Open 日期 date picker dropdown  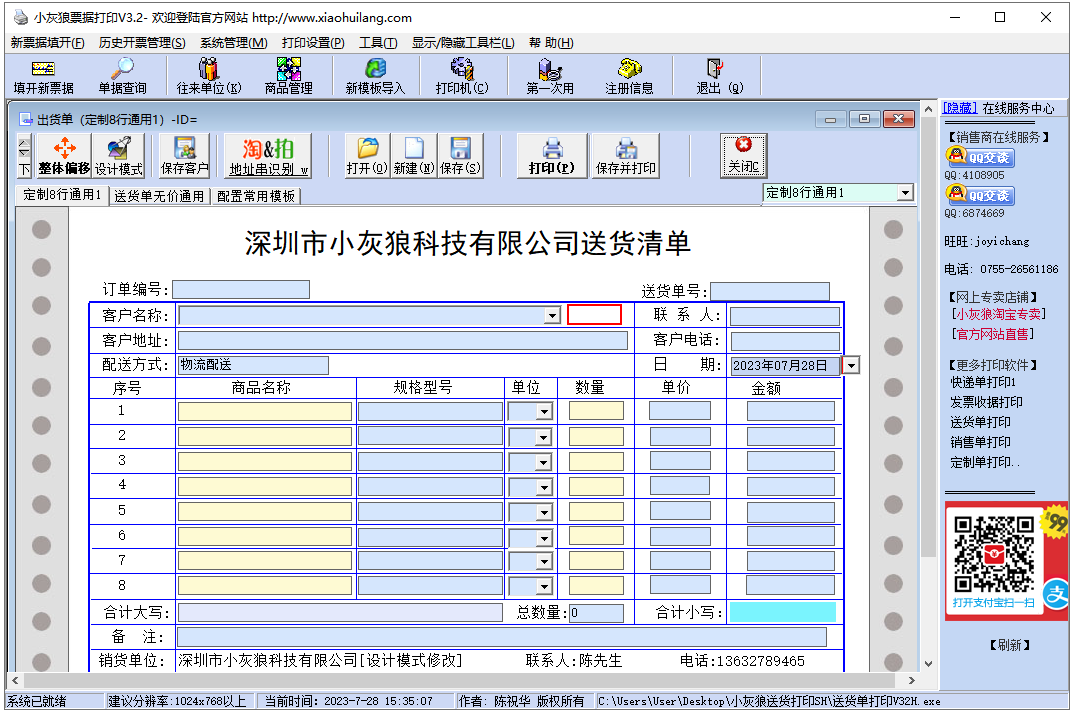(x=851, y=365)
